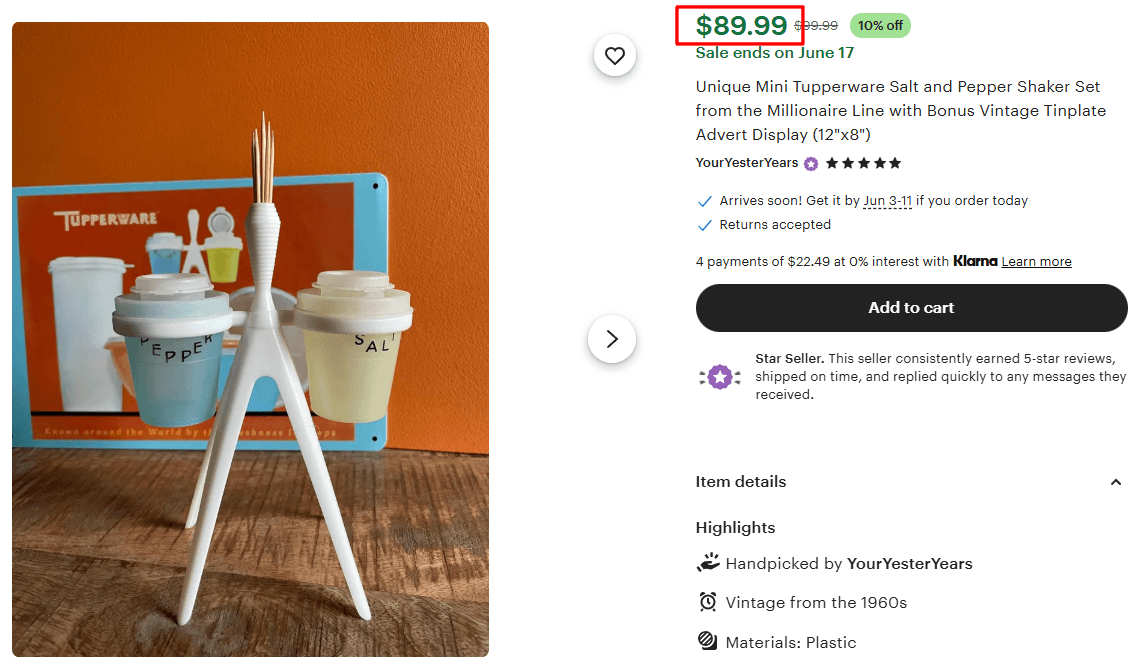This screenshot has height=671, width=1136.
Task: Click the vintage alarm clock icon
Action: coord(708,602)
